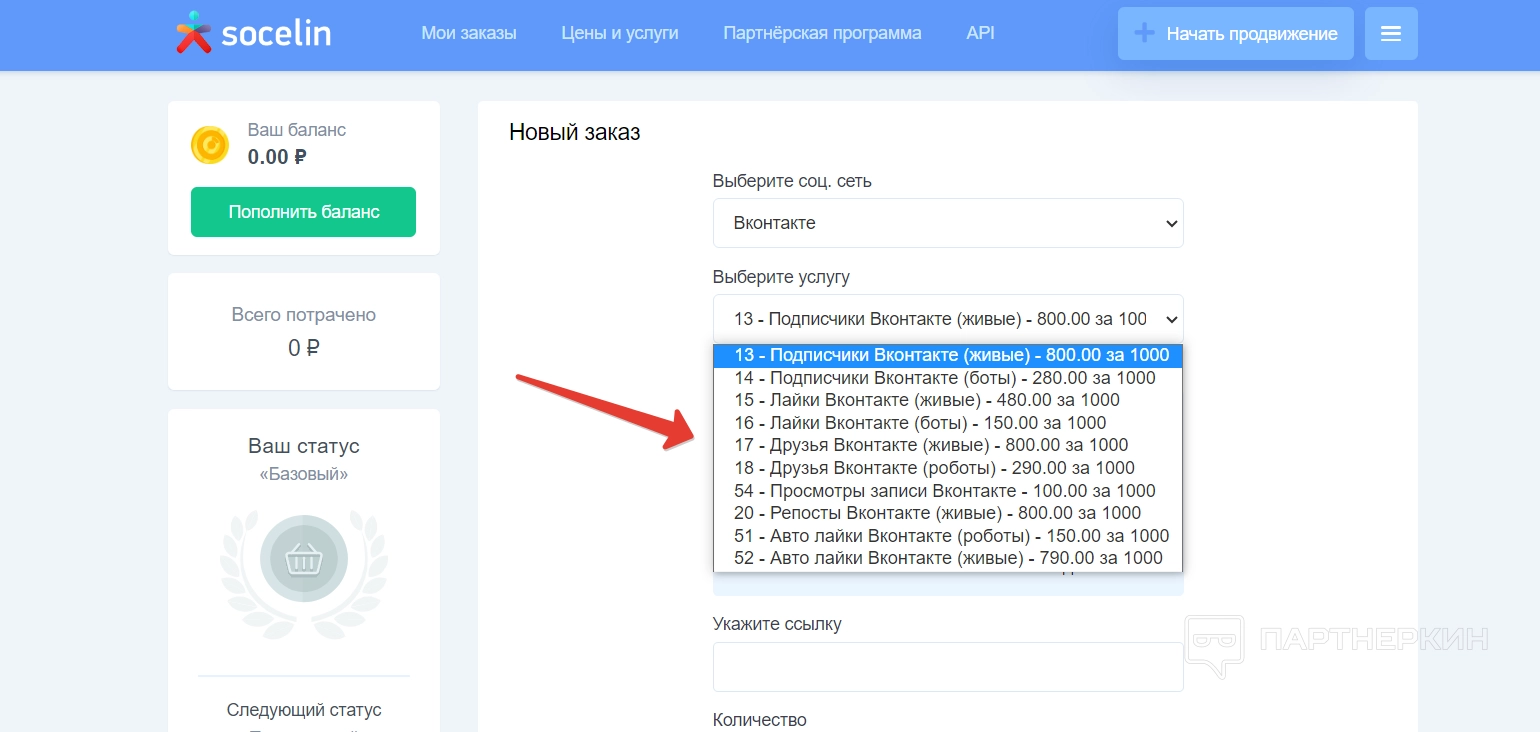
Task: Click the 0.00 ₽ balance amount
Action: point(277,157)
